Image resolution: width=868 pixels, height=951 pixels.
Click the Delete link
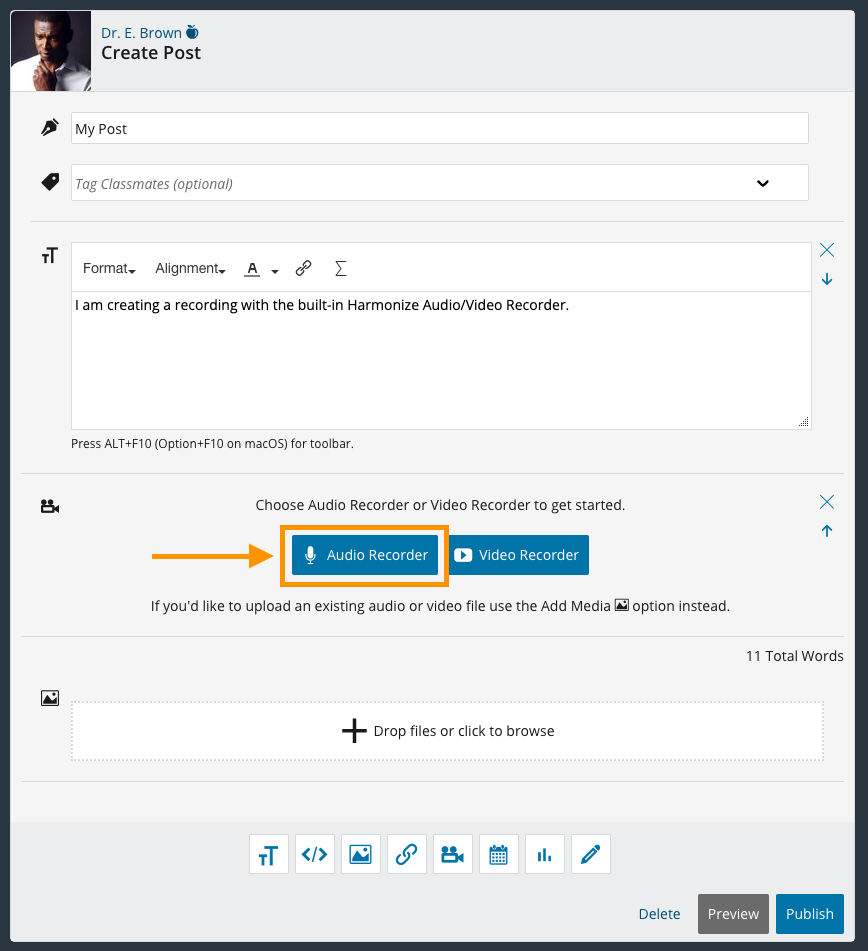[659, 914]
